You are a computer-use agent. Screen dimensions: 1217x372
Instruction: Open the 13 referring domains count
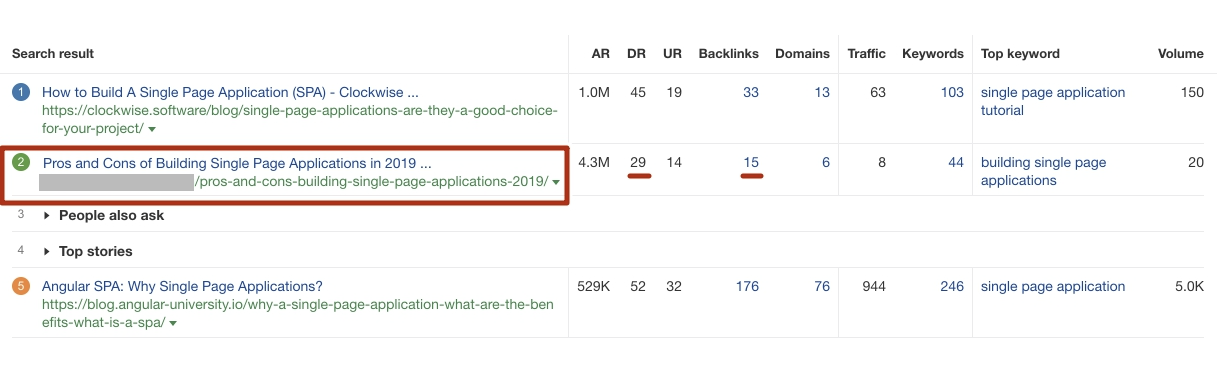click(822, 92)
